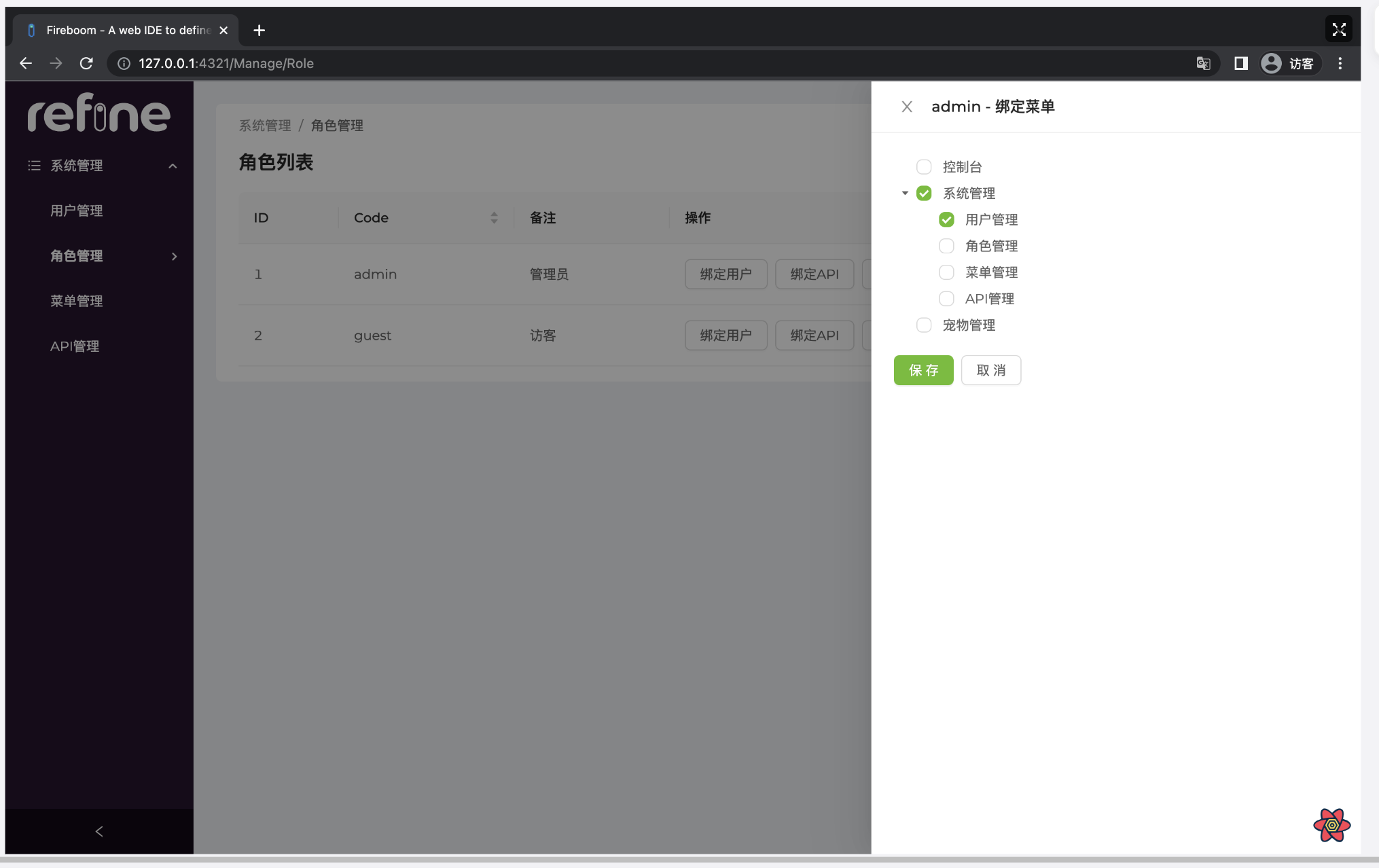
Task: Click the browser reload icon
Action: [86, 63]
